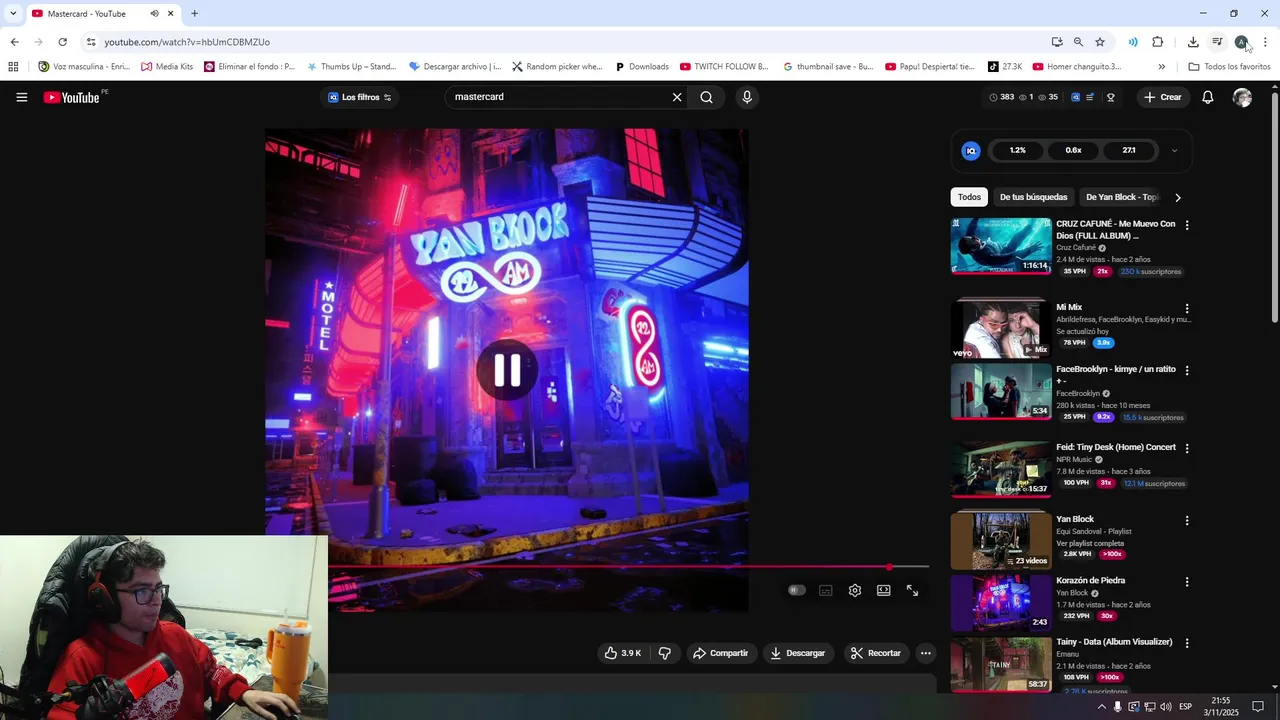Go back in the browser
The height and width of the screenshot is (720, 1280).
coord(14,42)
